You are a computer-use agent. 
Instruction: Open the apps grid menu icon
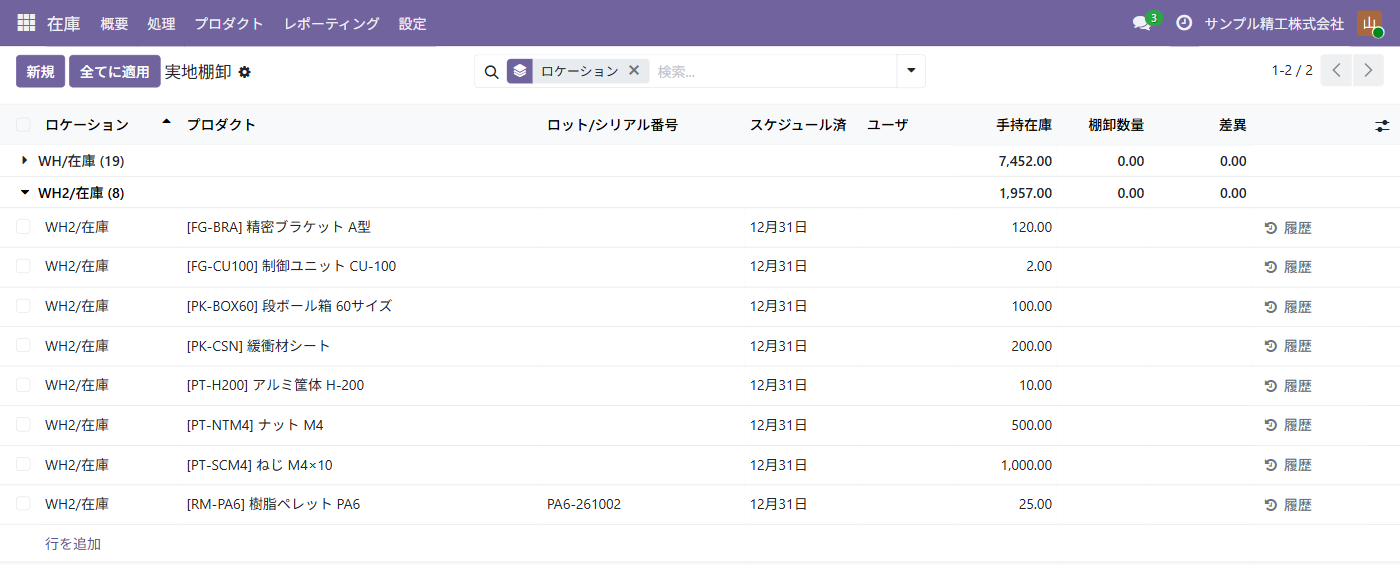[x=26, y=23]
